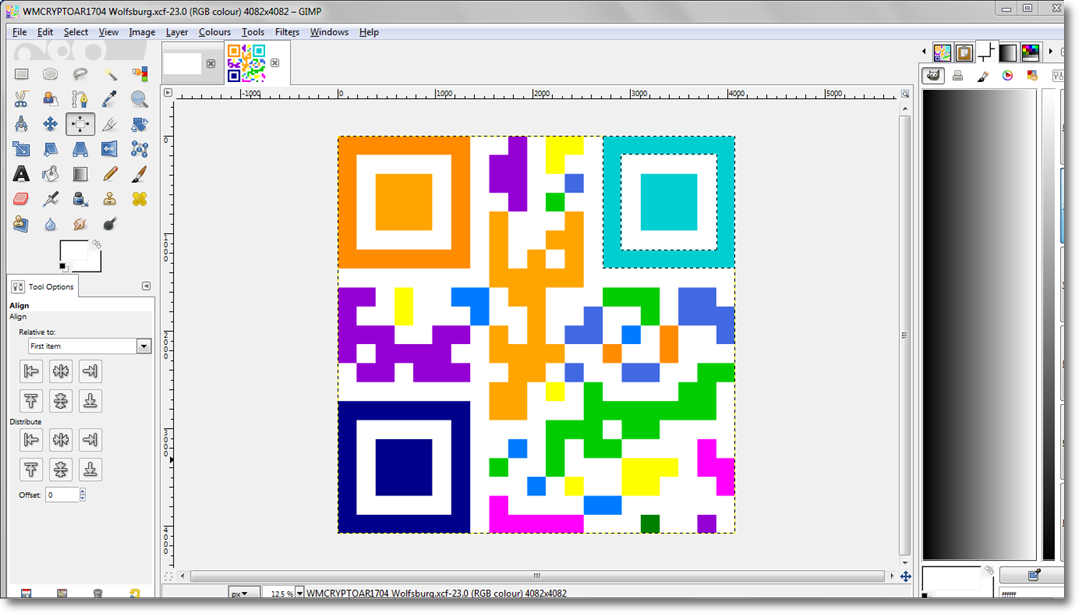This screenshot has height=615, width=1080.
Task: Choose the Blend gradient tool
Action: [80, 174]
